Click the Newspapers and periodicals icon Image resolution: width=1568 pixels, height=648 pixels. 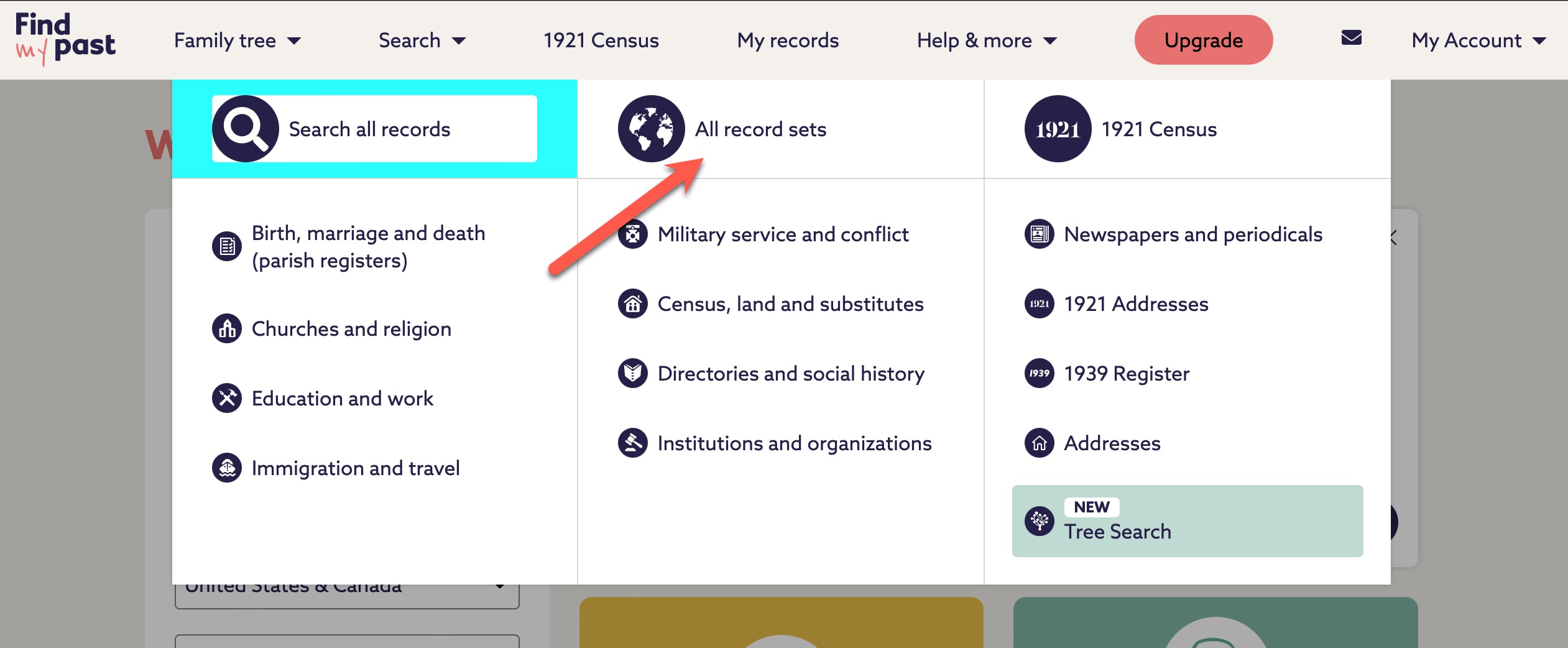[x=1039, y=234]
